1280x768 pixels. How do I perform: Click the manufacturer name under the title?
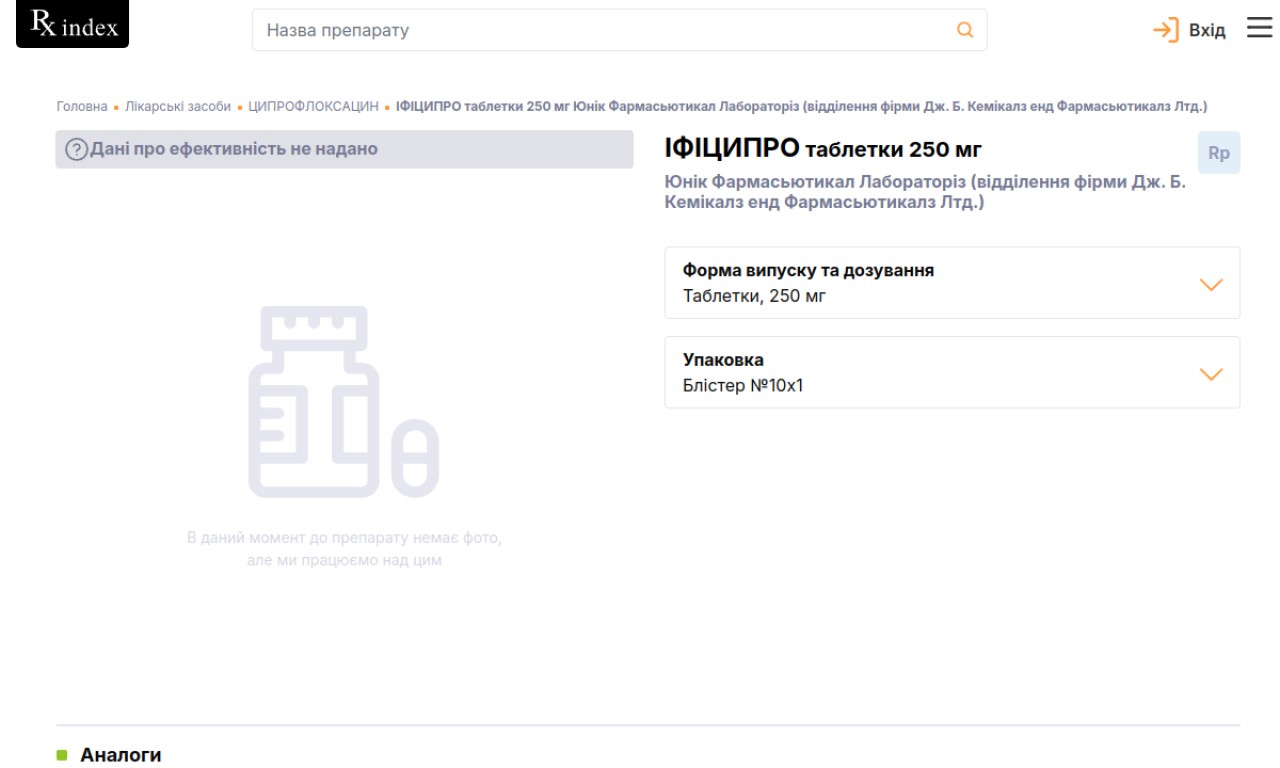pos(925,193)
